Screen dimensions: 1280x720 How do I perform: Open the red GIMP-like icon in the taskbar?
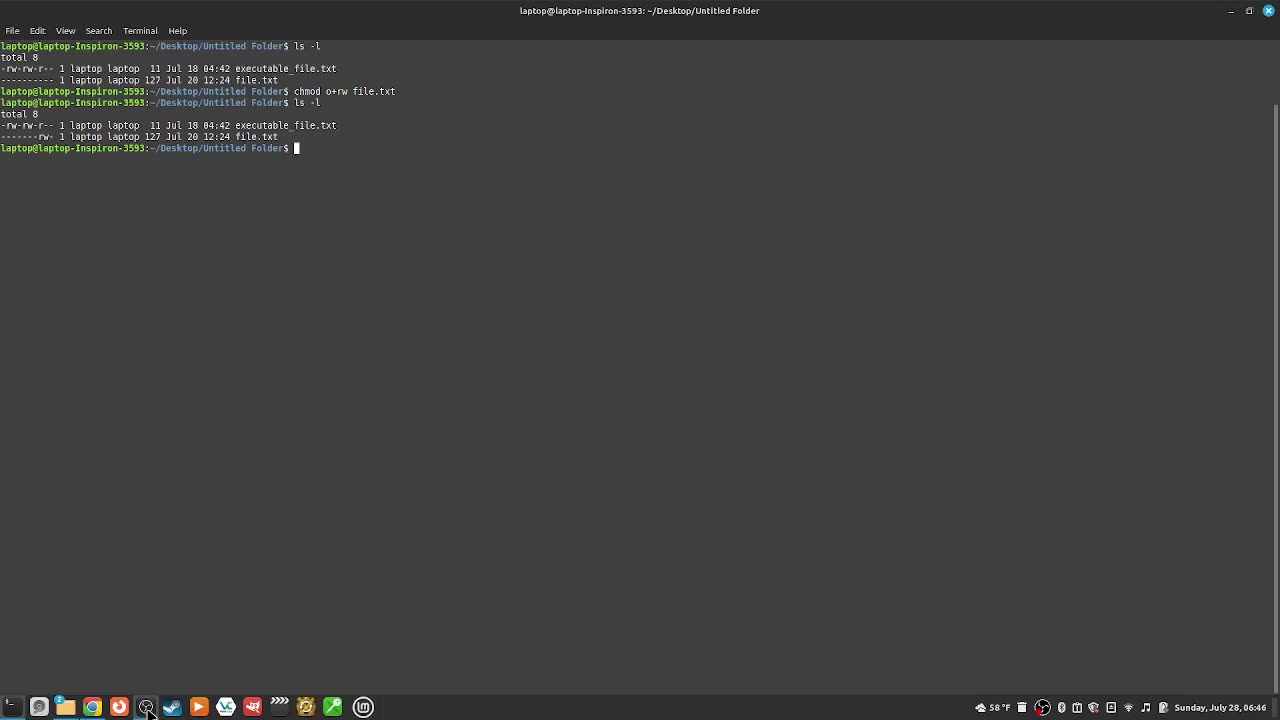253,707
